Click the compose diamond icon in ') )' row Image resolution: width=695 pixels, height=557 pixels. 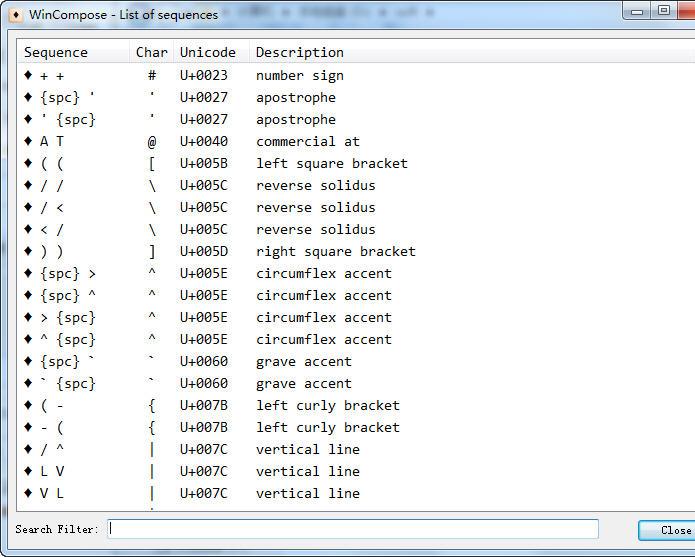(x=28, y=251)
